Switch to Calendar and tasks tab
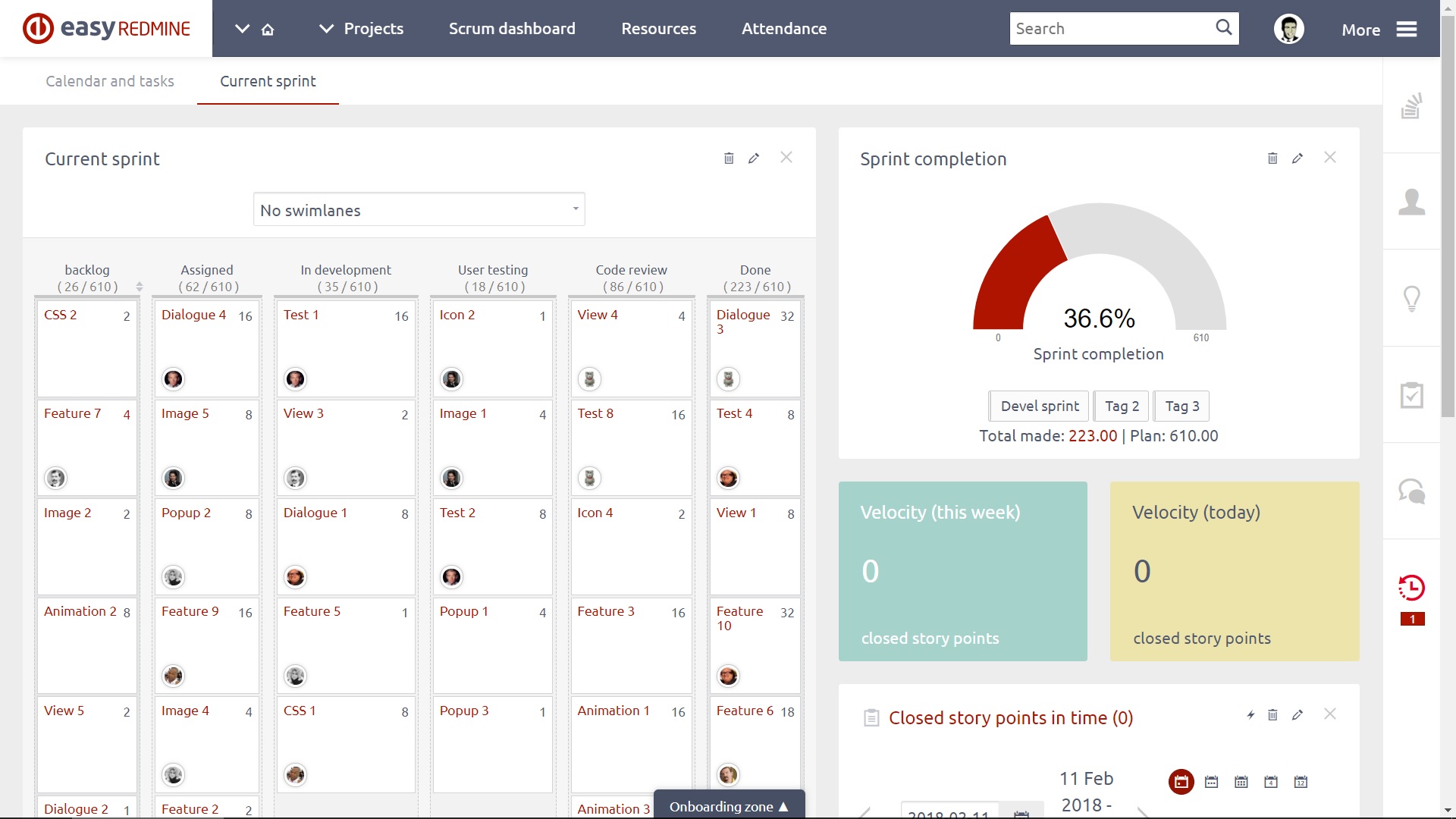Image resolution: width=1456 pixels, height=819 pixels. (110, 81)
